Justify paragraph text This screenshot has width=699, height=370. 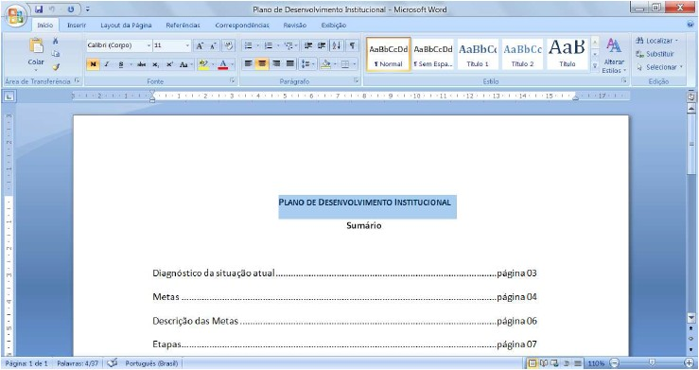point(290,64)
